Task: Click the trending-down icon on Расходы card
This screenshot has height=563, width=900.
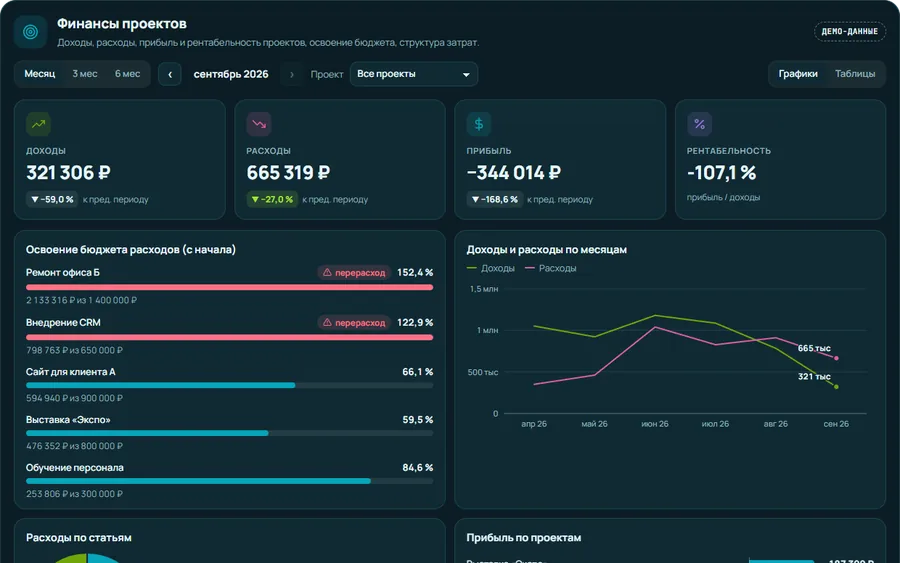Action: point(259,124)
